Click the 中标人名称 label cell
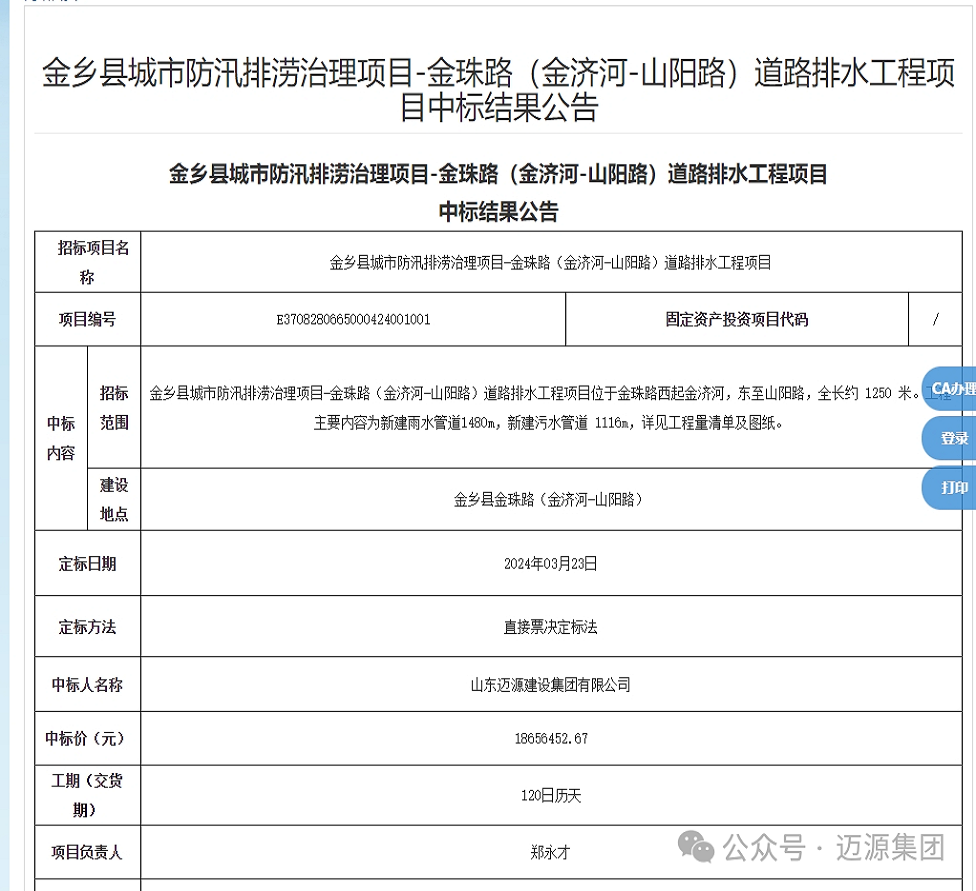The image size is (976, 891). (x=88, y=685)
